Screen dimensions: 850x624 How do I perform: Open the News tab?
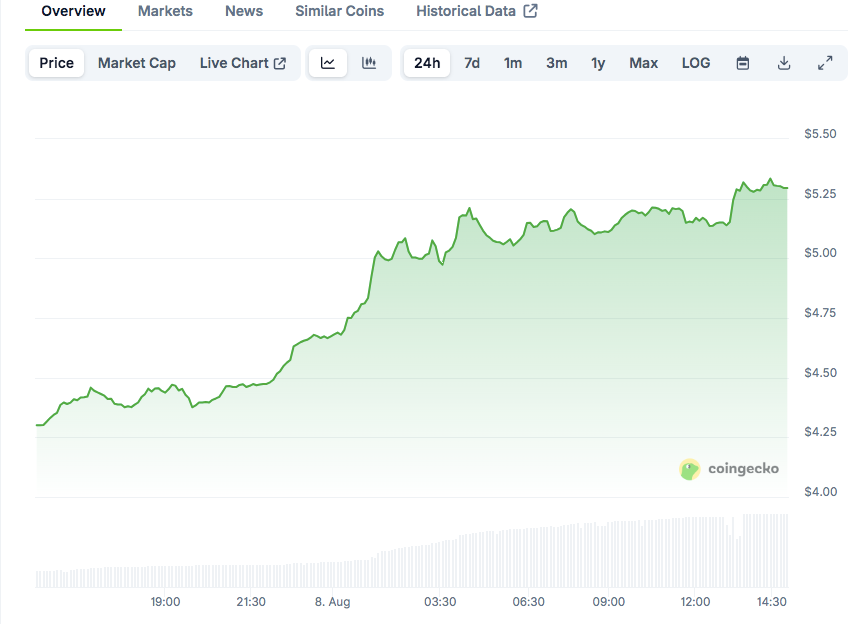[x=244, y=11]
